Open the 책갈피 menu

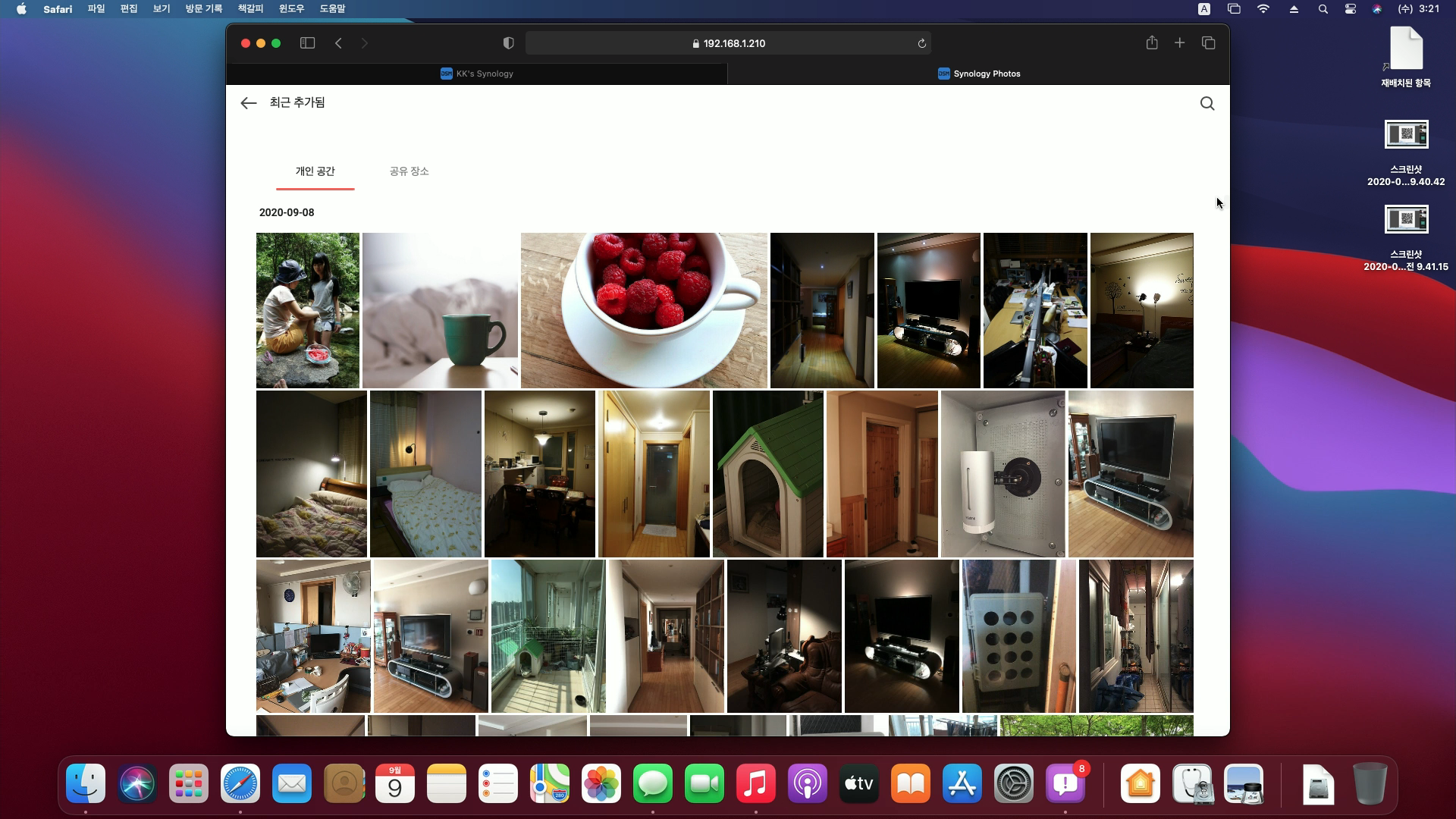tap(250, 8)
